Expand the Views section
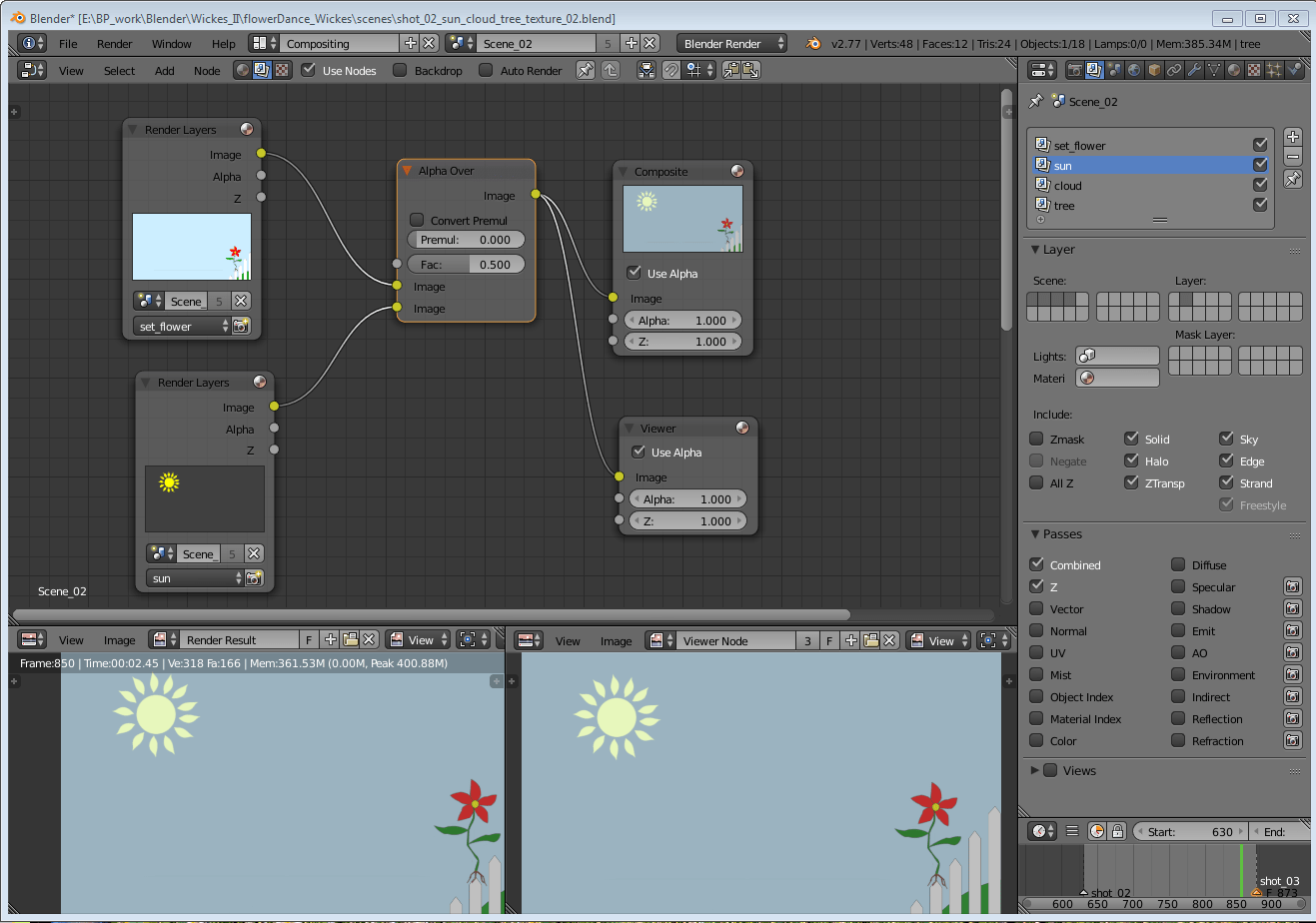Image resolution: width=1316 pixels, height=923 pixels. click(x=1036, y=770)
